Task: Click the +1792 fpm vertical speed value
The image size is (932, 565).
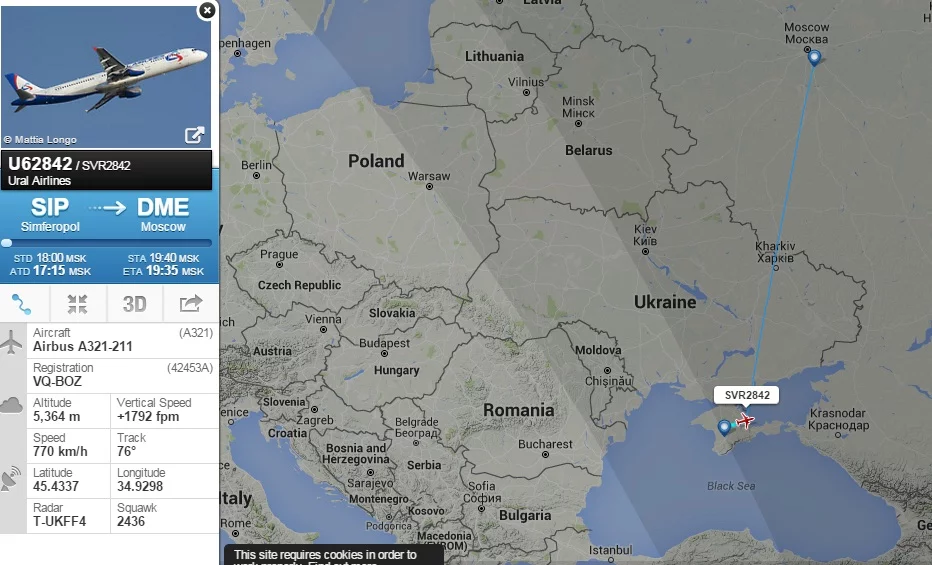Action: (x=148, y=416)
